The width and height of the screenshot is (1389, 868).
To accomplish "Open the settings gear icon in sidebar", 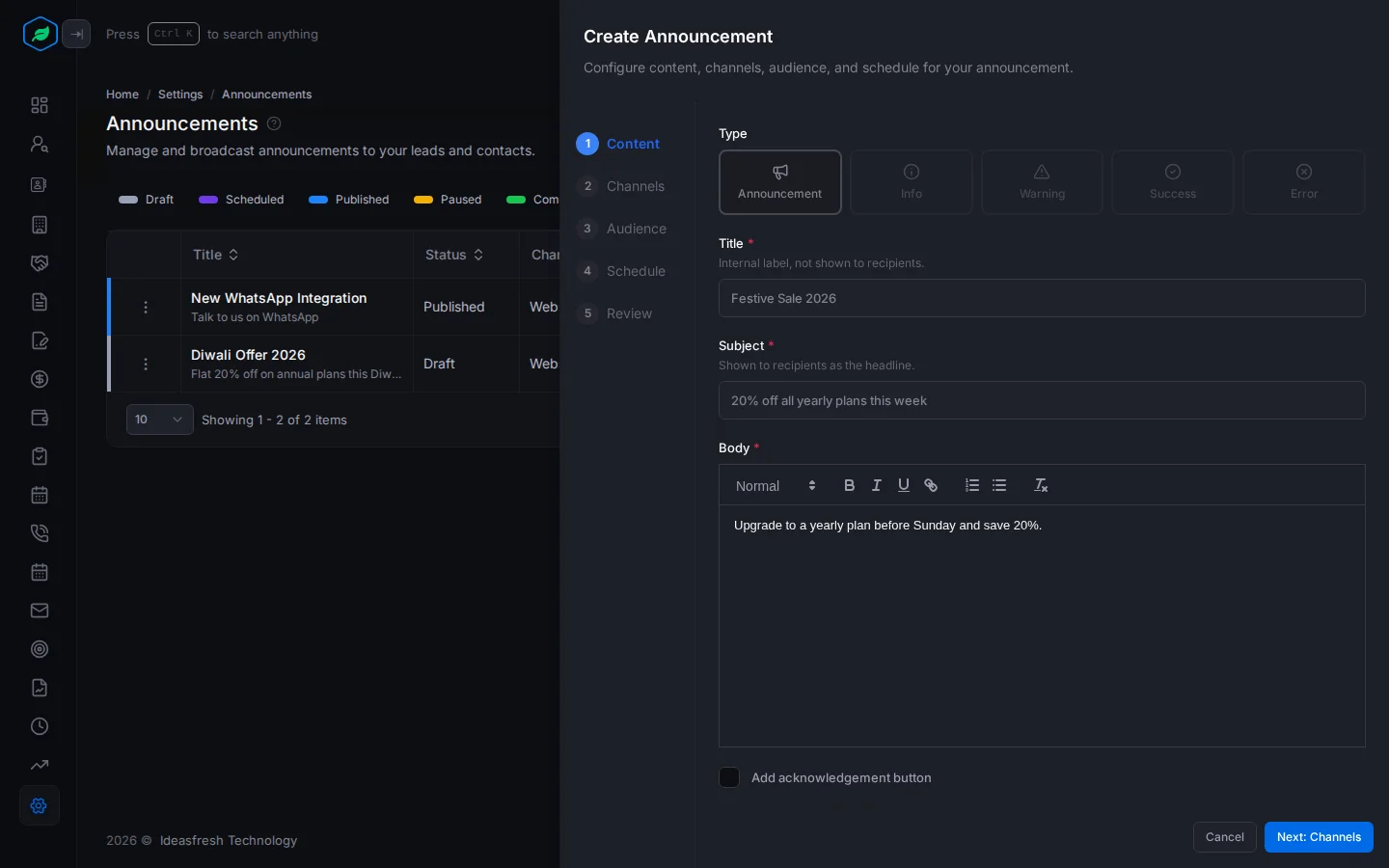I will coord(40,805).
